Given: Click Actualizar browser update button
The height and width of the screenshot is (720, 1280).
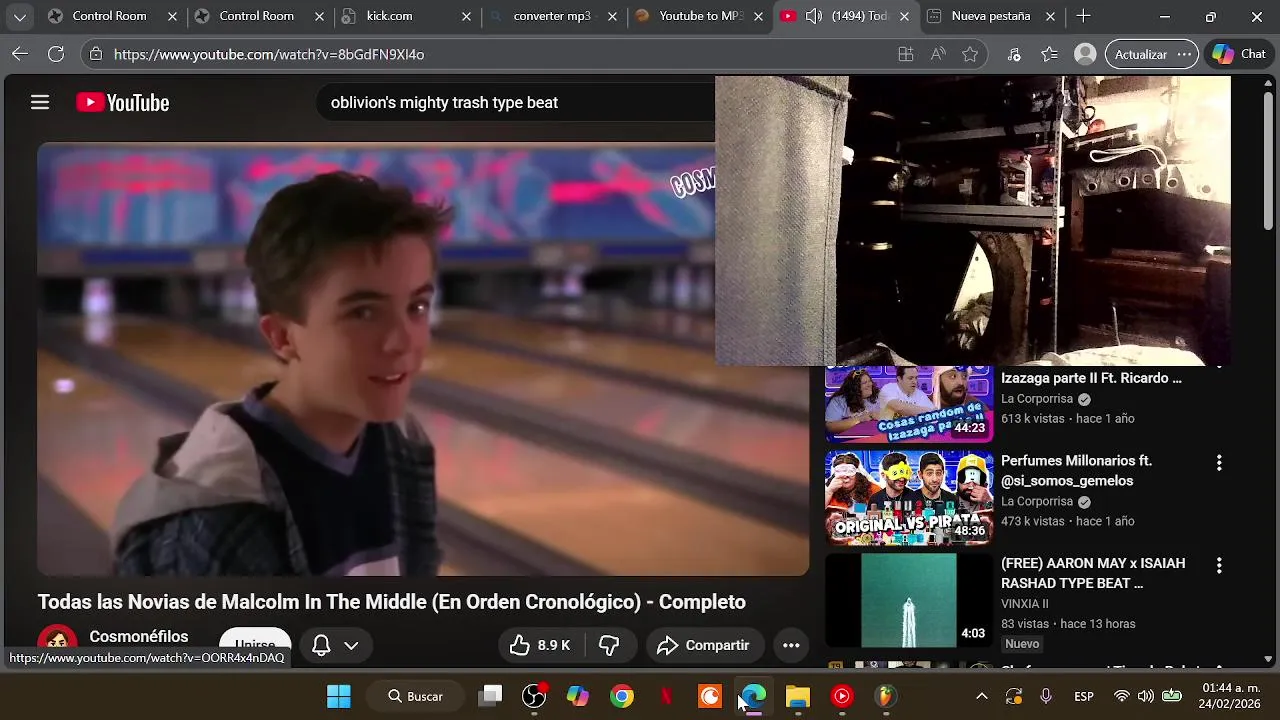Looking at the screenshot, I should click(1141, 54).
